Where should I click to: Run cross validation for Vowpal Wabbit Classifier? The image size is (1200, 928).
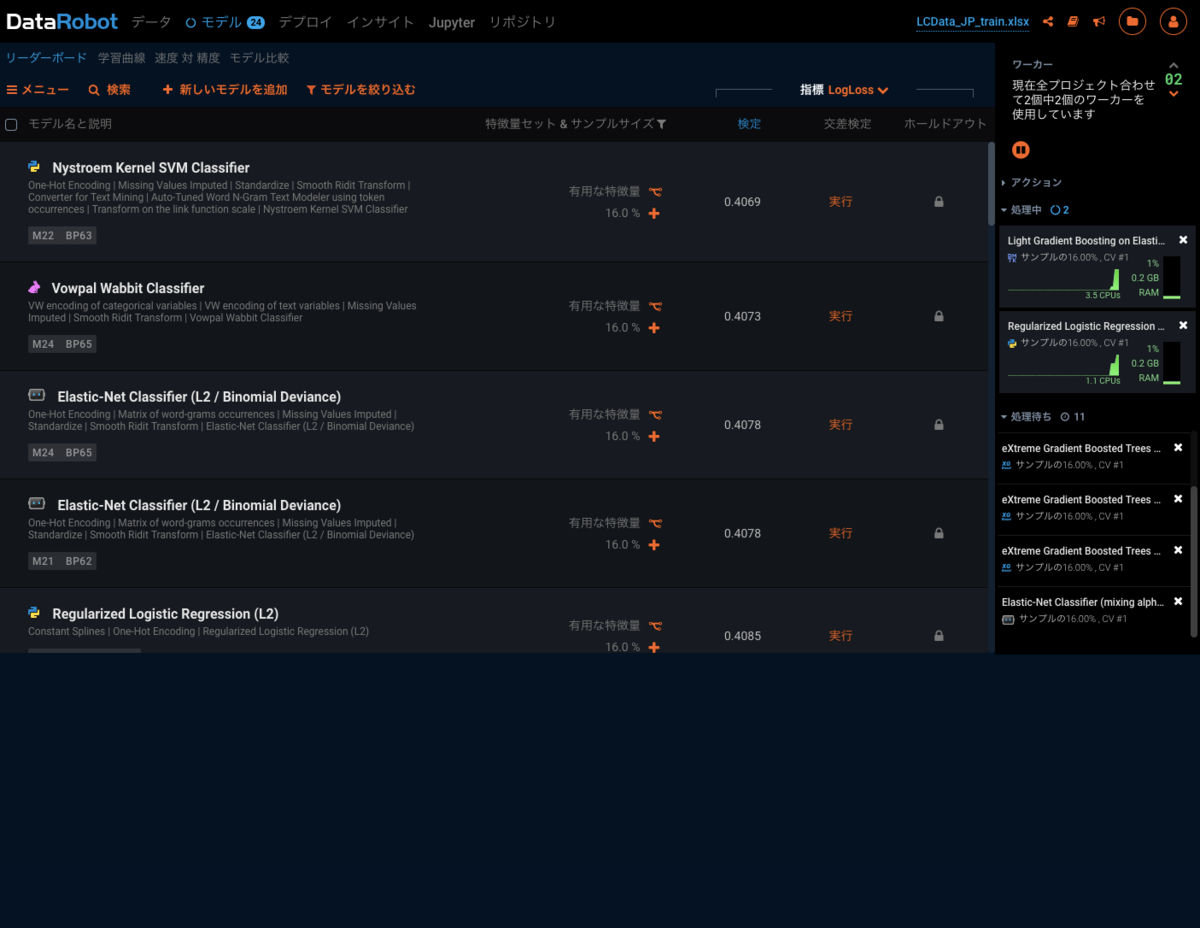click(x=841, y=316)
